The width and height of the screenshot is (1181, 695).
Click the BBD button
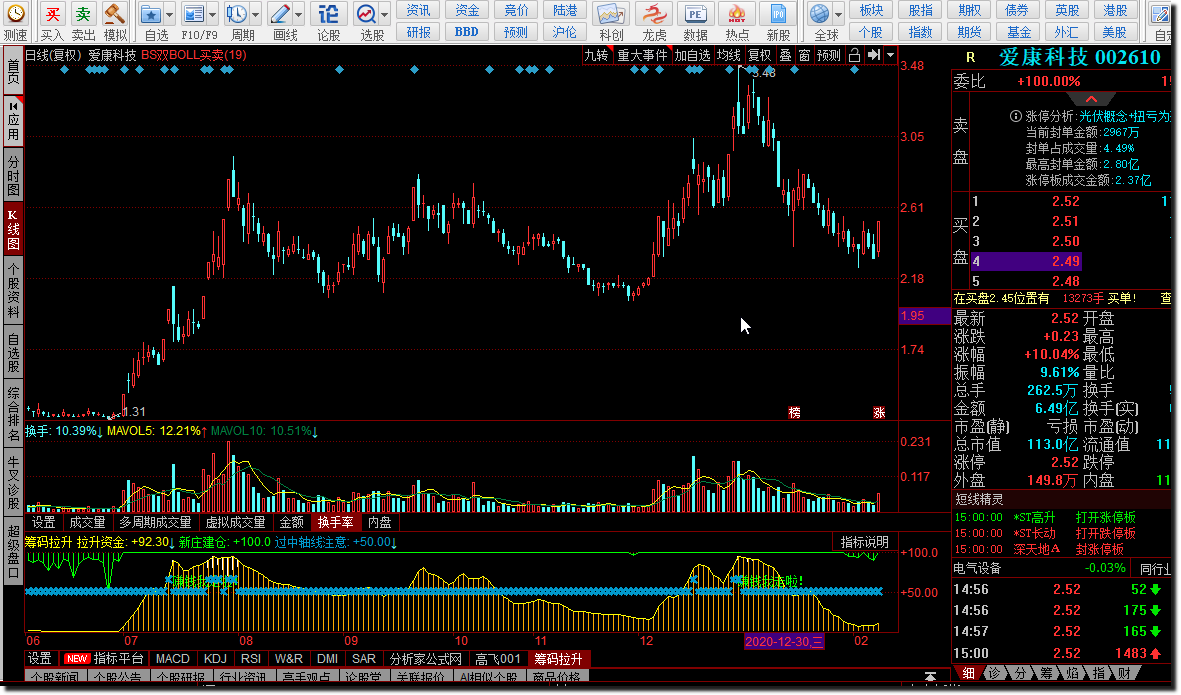(x=466, y=32)
